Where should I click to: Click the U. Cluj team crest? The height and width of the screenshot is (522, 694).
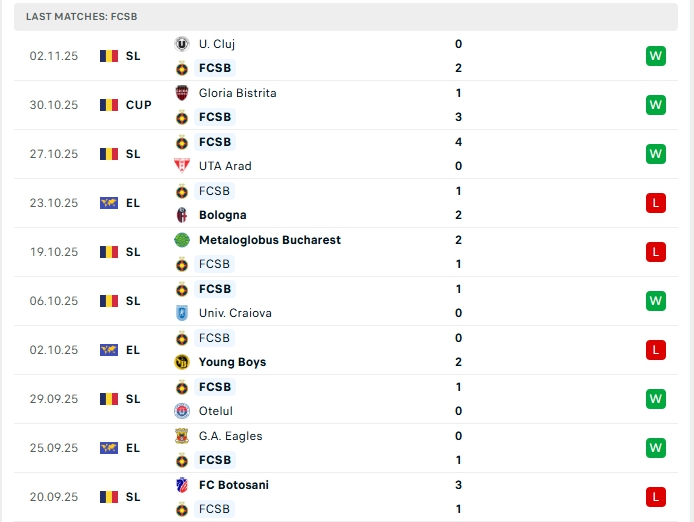(182, 44)
